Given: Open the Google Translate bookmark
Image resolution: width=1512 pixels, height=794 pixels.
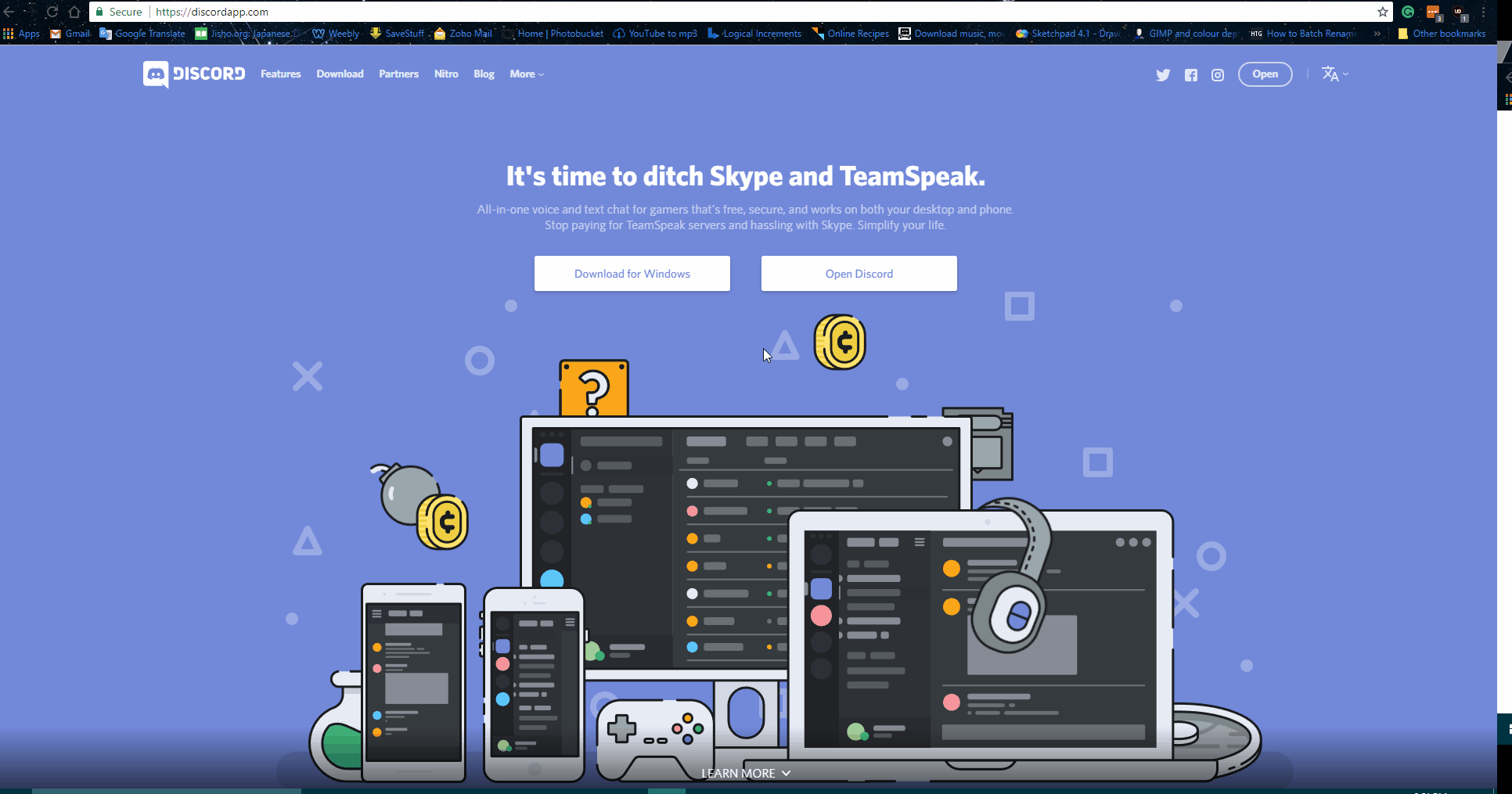Looking at the screenshot, I should 142,34.
